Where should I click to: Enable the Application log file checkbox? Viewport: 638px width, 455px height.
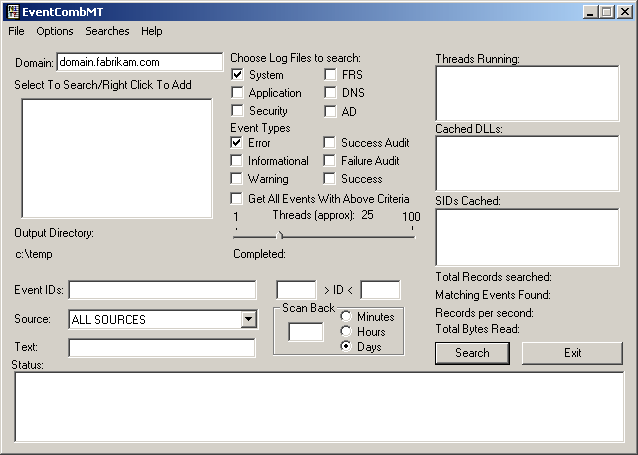(x=238, y=93)
